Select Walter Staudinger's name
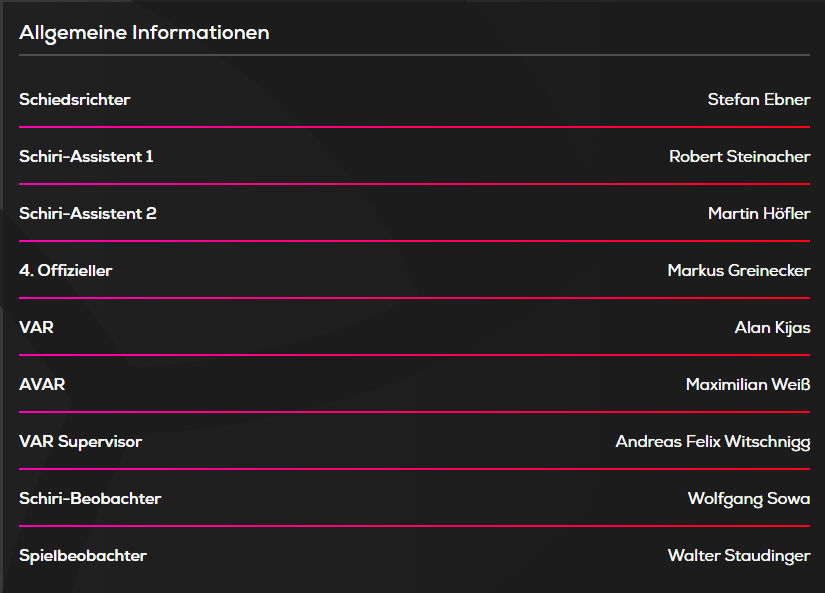Viewport: 825px width, 593px height. (x=738, y=556)
